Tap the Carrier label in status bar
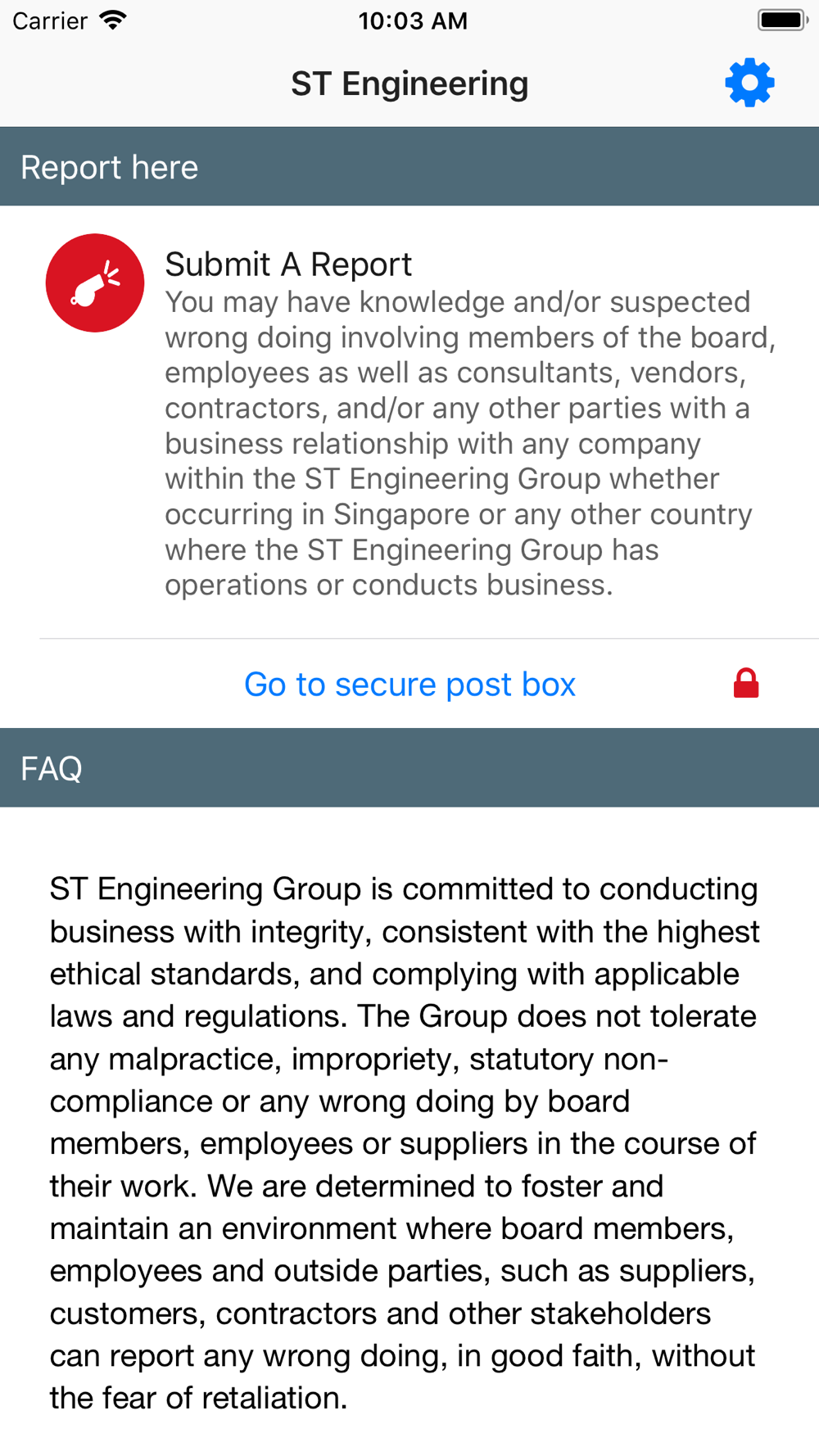Screen dimensions: 819x1456 [x=50, y=20]
